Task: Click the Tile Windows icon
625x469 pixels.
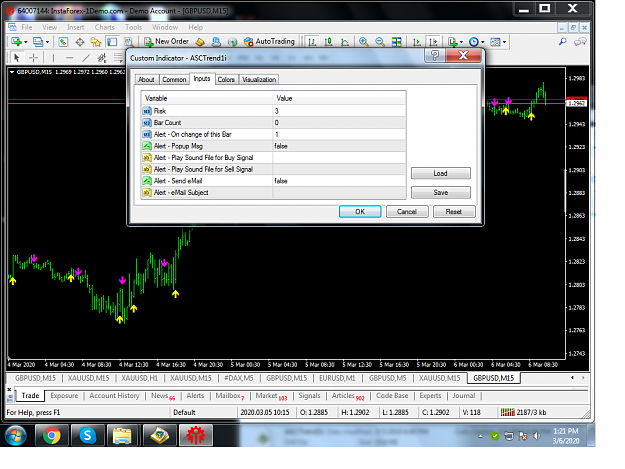Action: (x=397, y=41)
